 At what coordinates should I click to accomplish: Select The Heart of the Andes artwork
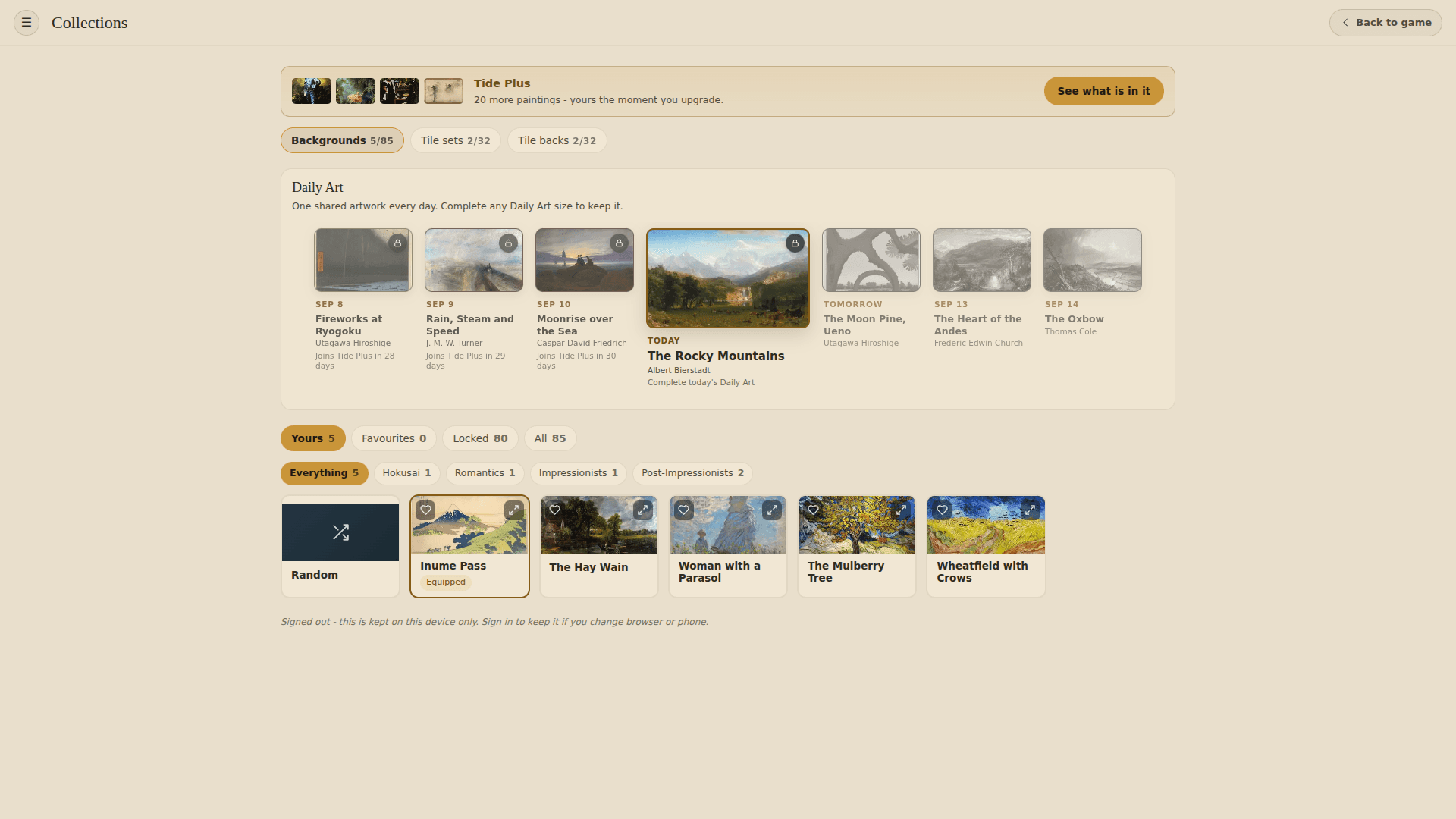pos(982,260)
